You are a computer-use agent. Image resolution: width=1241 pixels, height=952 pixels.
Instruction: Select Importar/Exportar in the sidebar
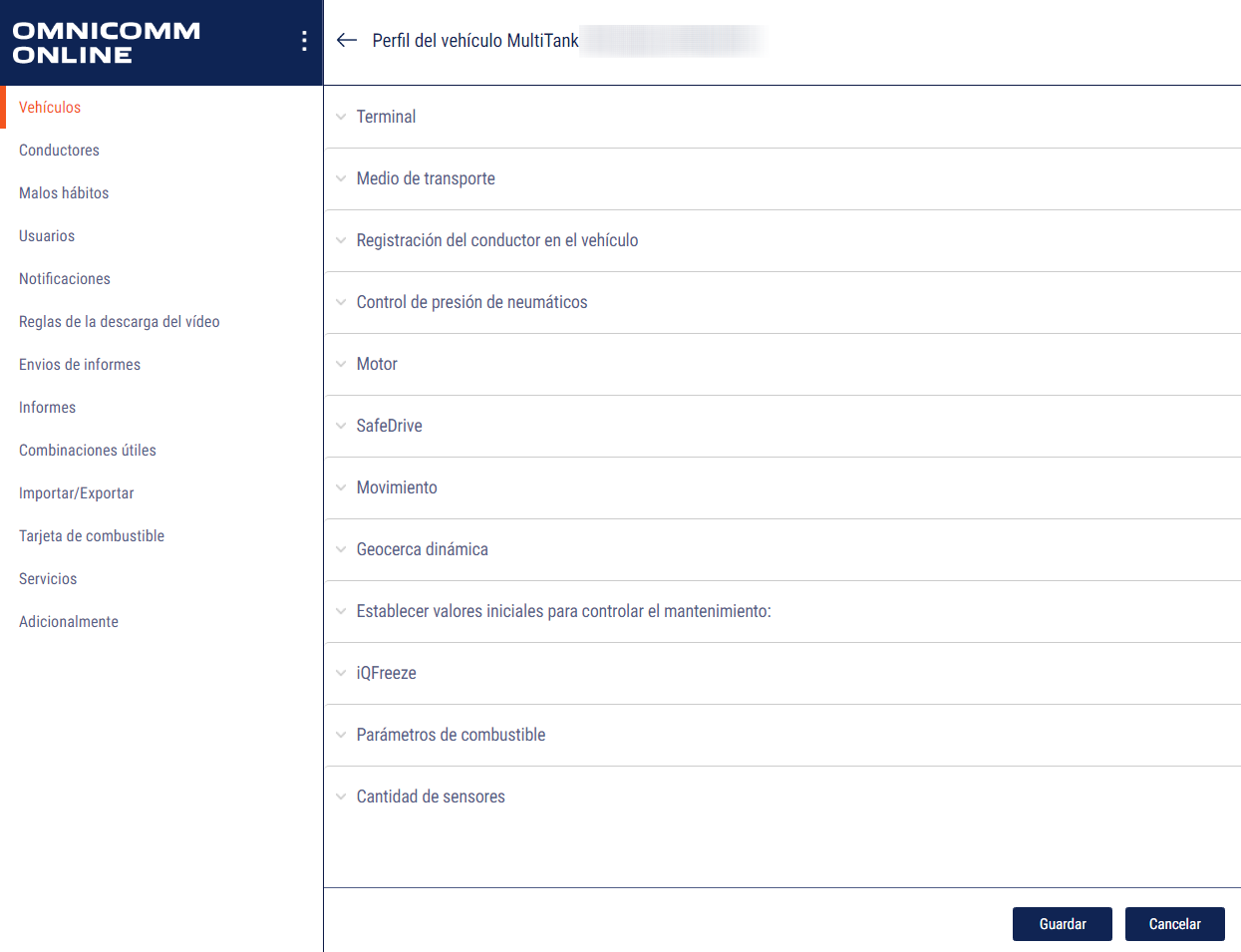77,492
